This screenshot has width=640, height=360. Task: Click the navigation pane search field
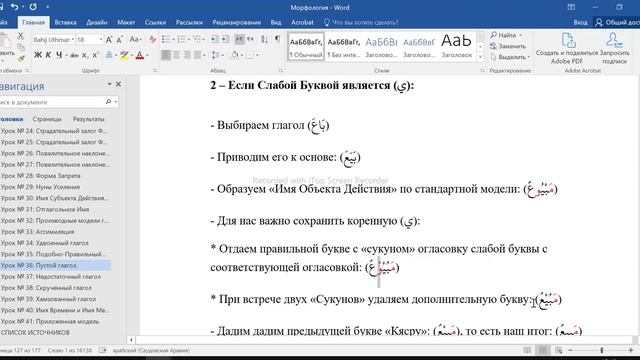pos(52,102)
